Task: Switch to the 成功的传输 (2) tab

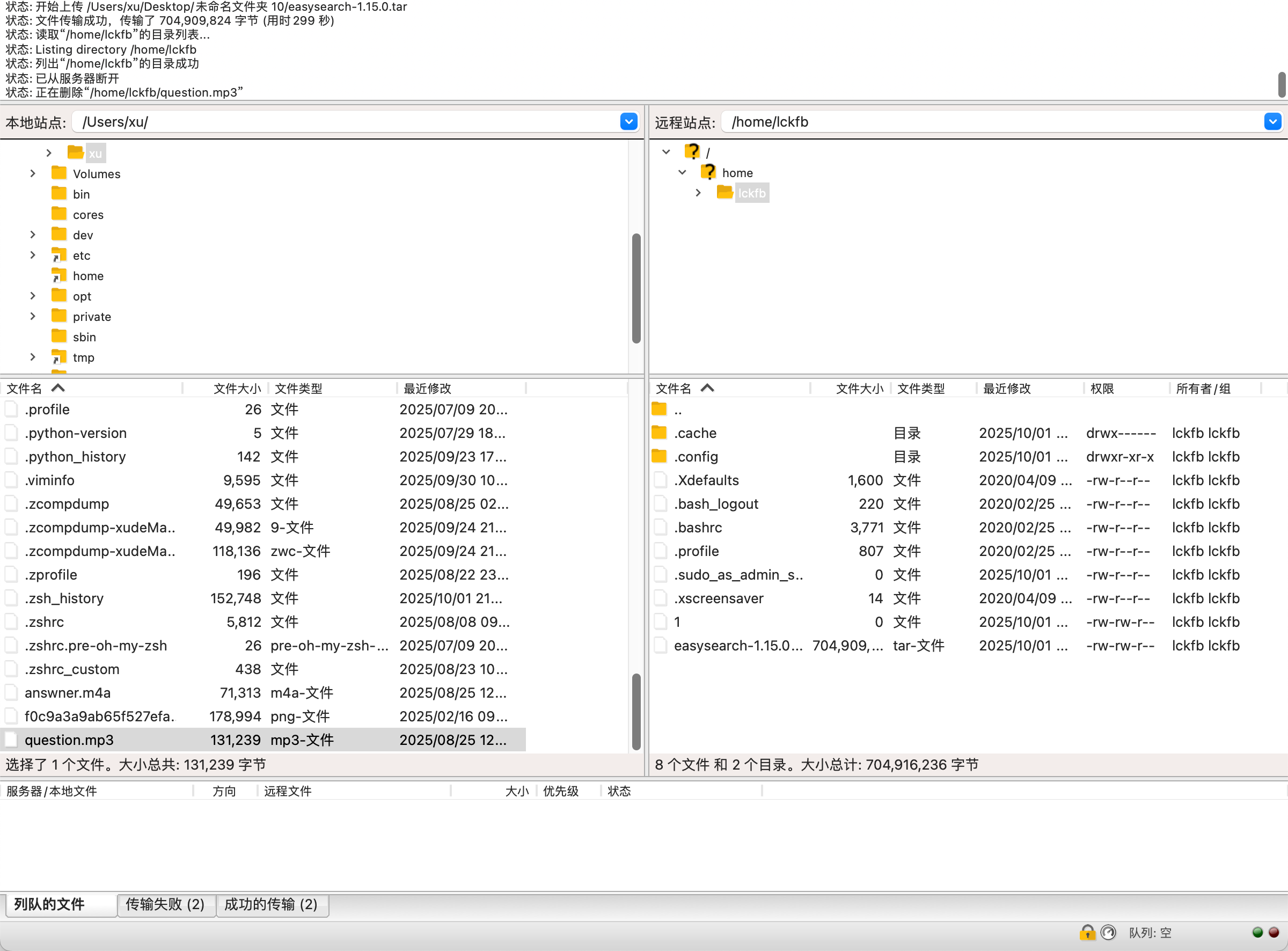Action: (x=270, y=904)
